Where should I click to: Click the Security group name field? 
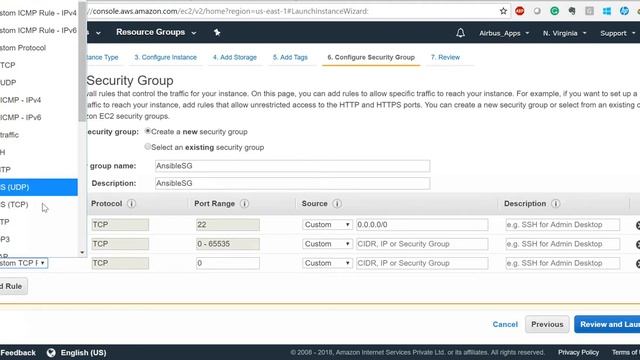292,166
